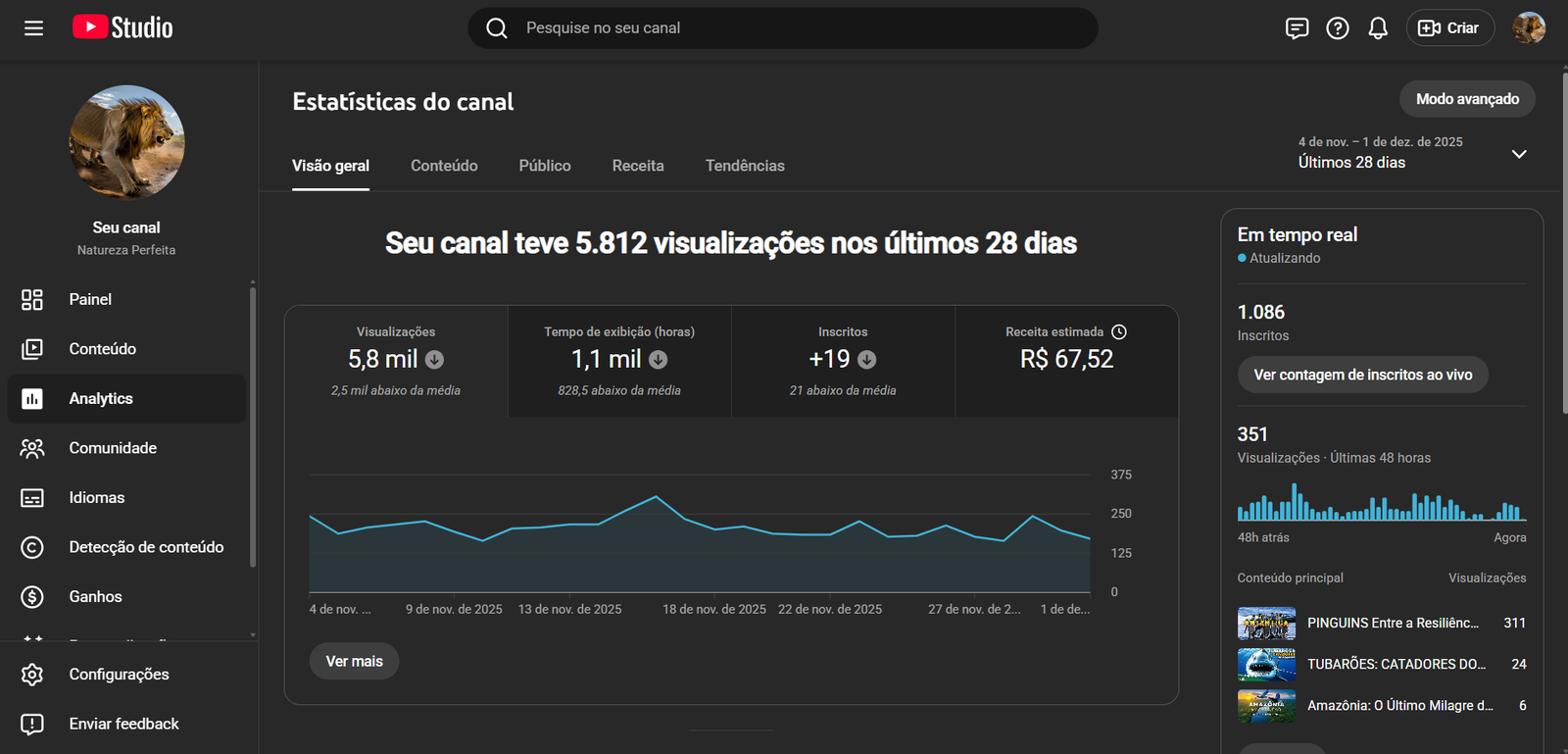Open Configurações in the sidebar

click(127, 675)
